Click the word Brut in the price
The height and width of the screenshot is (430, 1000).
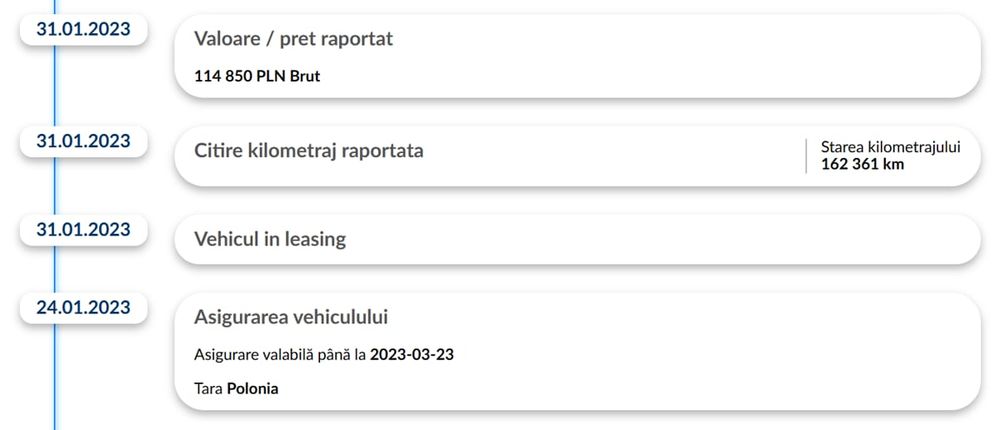click(305, 76)
